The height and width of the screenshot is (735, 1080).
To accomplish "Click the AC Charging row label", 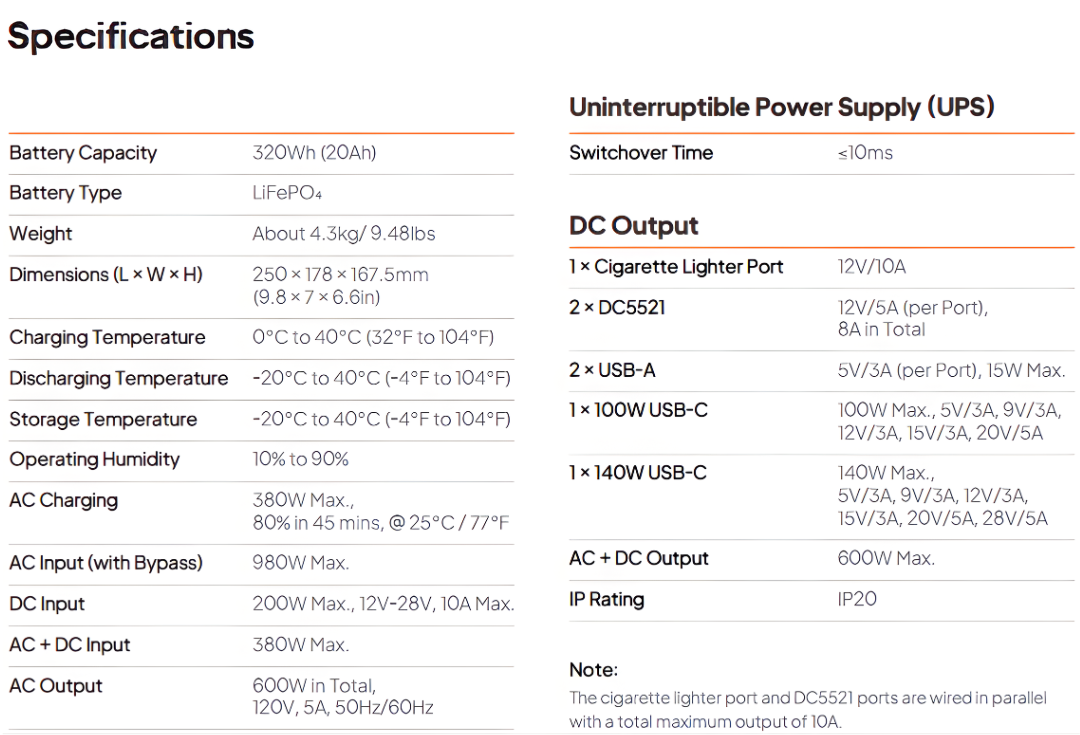I will tap(63, 500).
